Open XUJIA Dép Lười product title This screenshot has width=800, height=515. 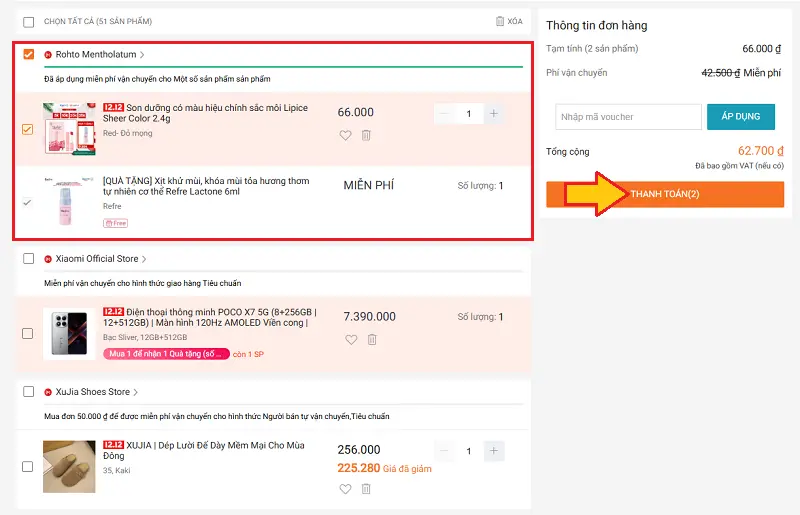(x=204, y=450)
